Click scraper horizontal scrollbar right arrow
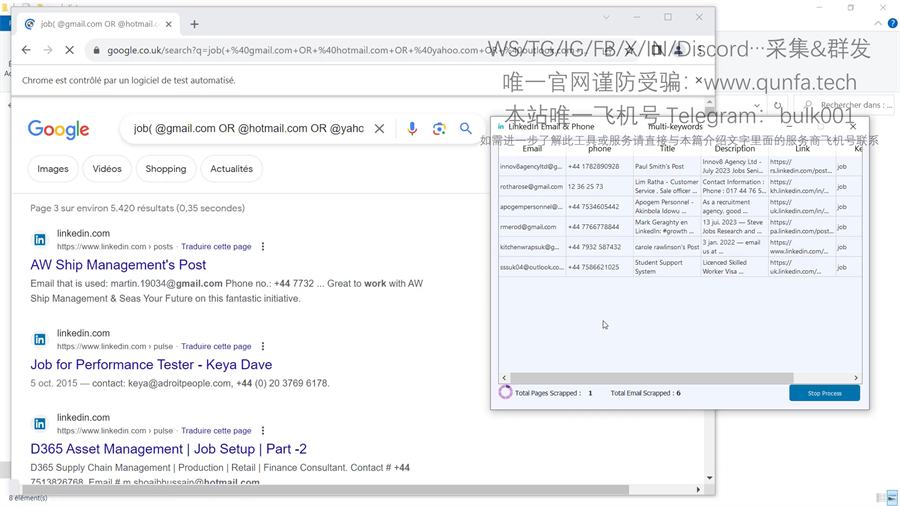The height and width of the screenshot is (506, 900). click(856, 378)
